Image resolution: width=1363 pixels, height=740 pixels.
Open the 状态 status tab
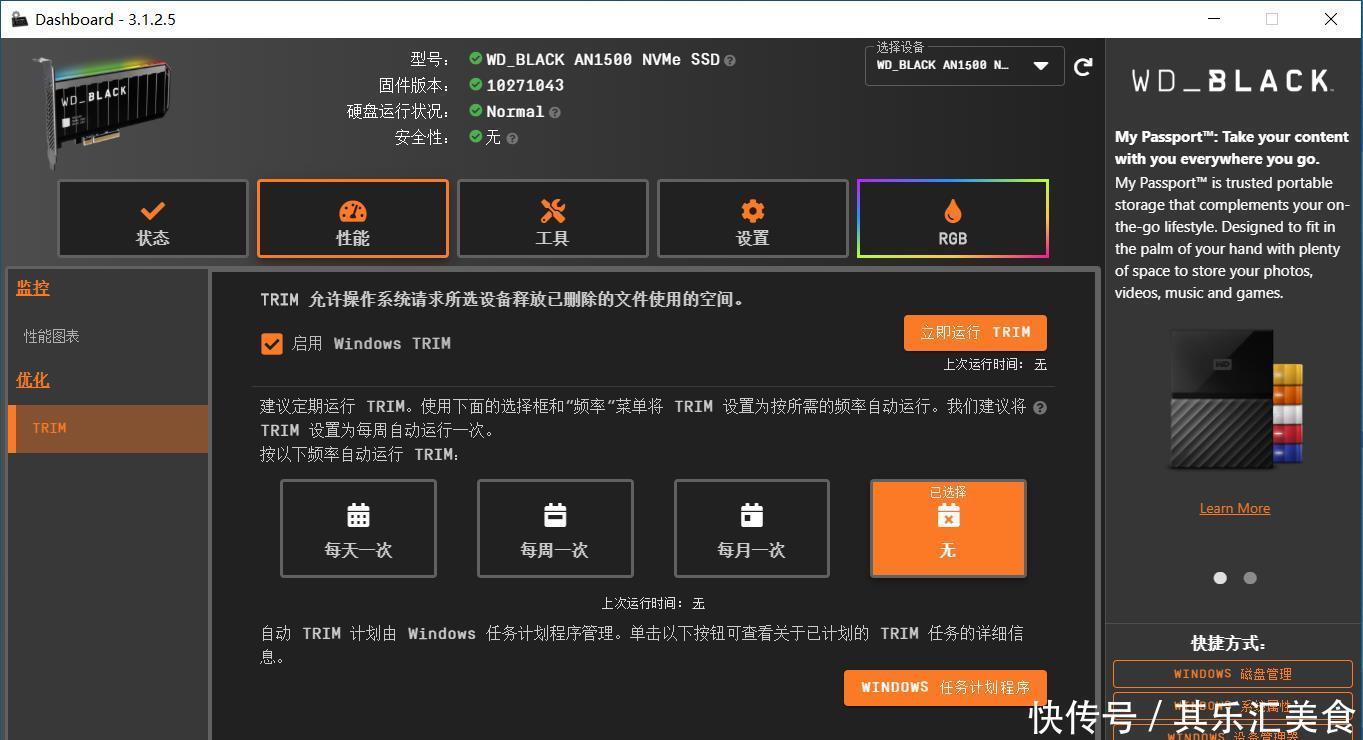(x=153, y=219)
